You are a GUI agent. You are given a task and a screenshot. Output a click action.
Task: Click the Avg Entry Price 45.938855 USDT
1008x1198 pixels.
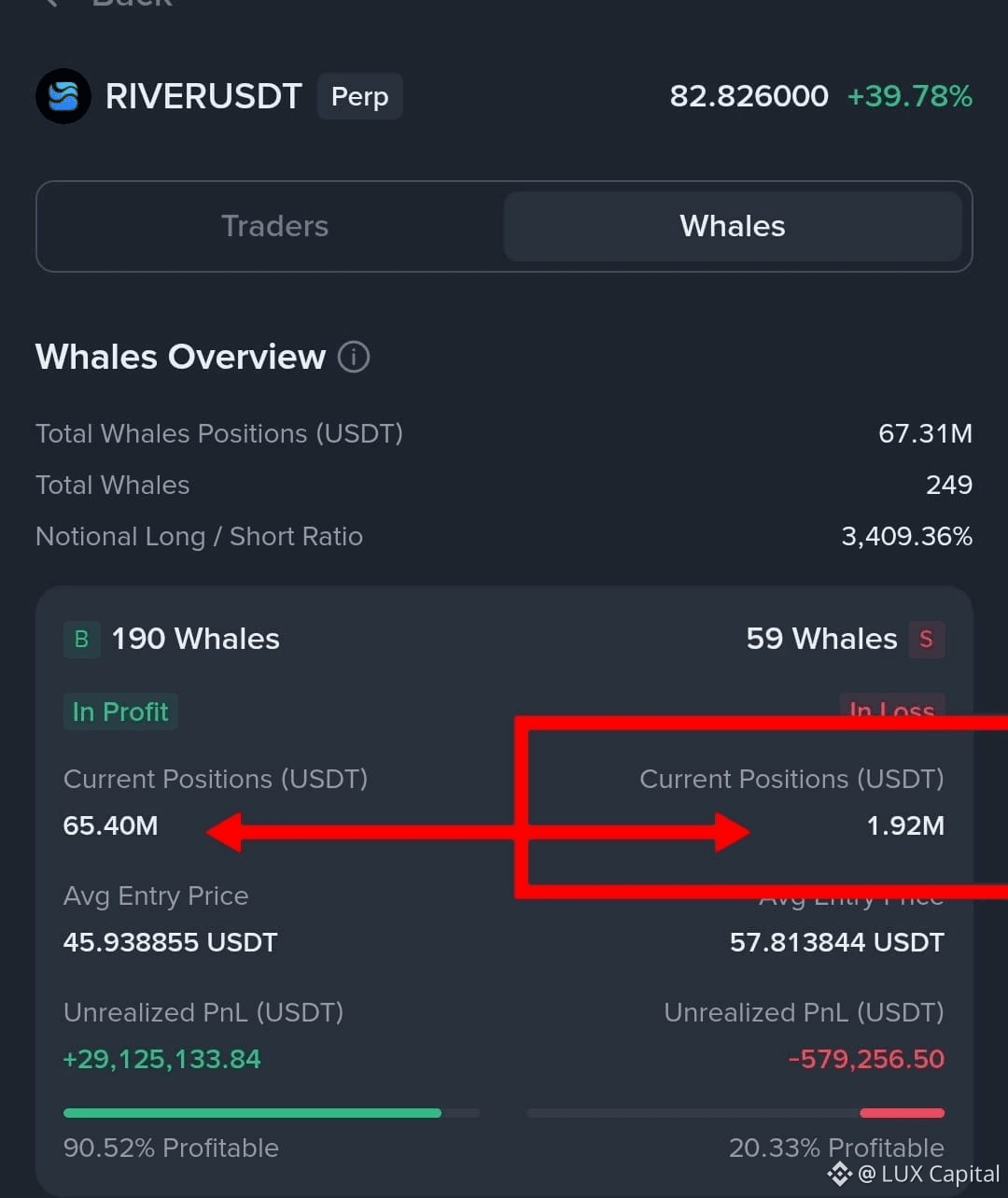click(x=170, y=942)
